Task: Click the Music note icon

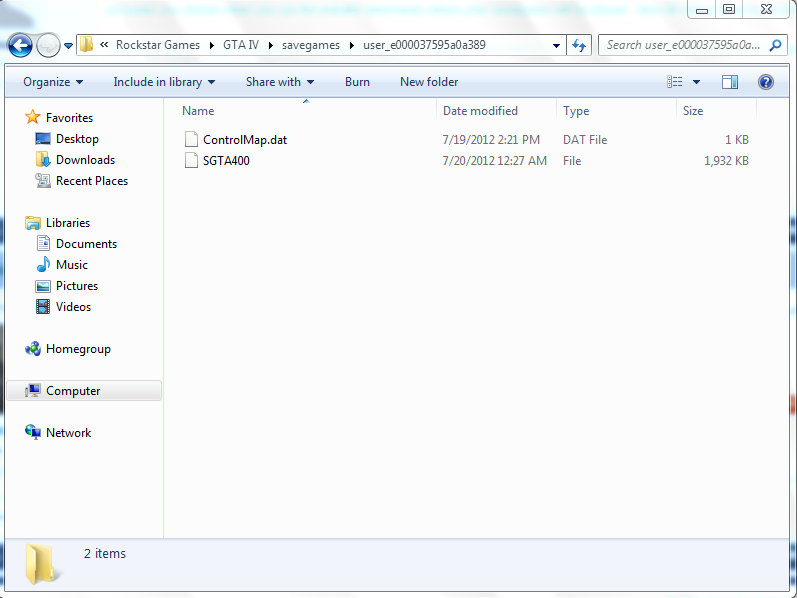Action: (43, 264)
